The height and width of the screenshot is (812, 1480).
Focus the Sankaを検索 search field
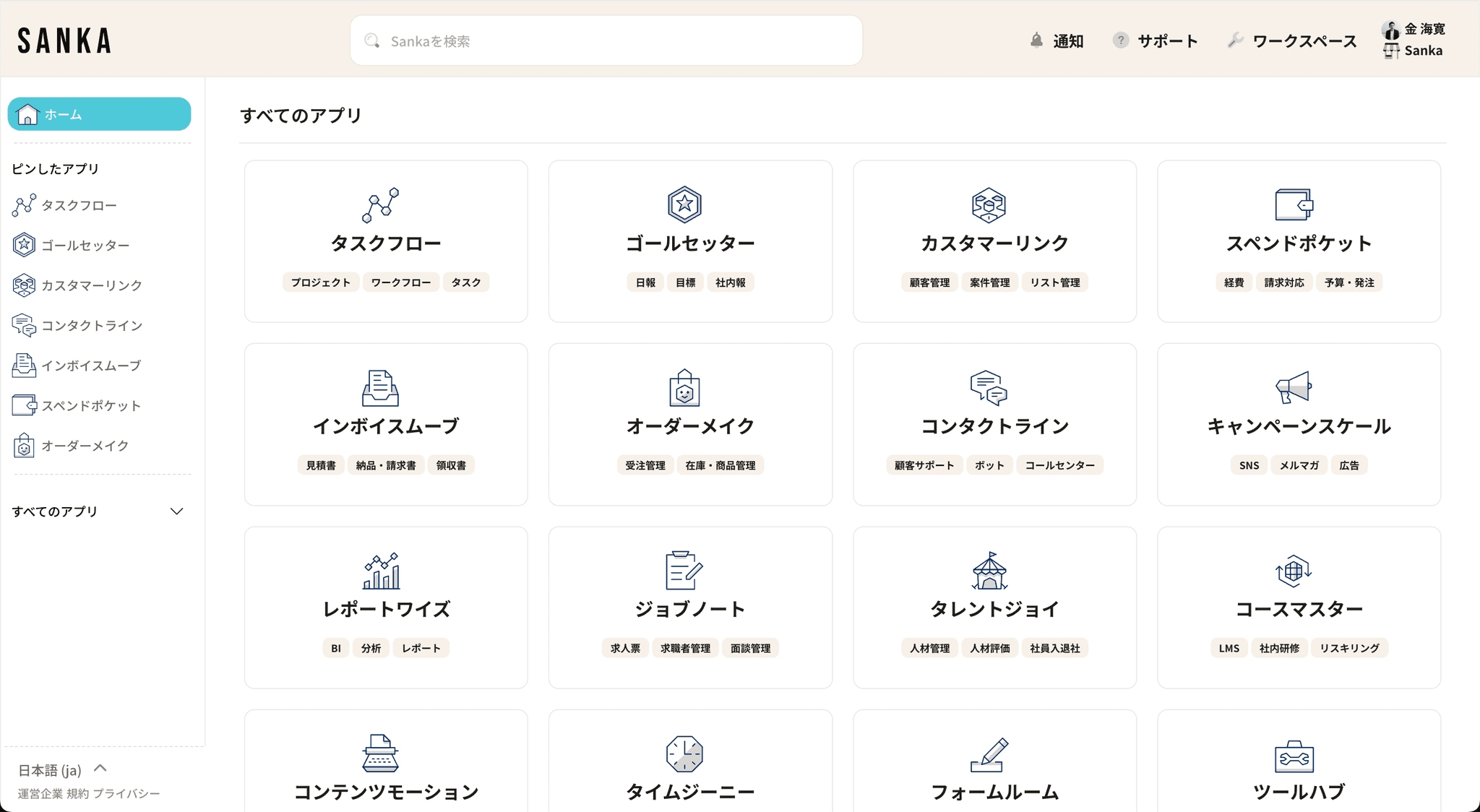click(x=606, y=41)
